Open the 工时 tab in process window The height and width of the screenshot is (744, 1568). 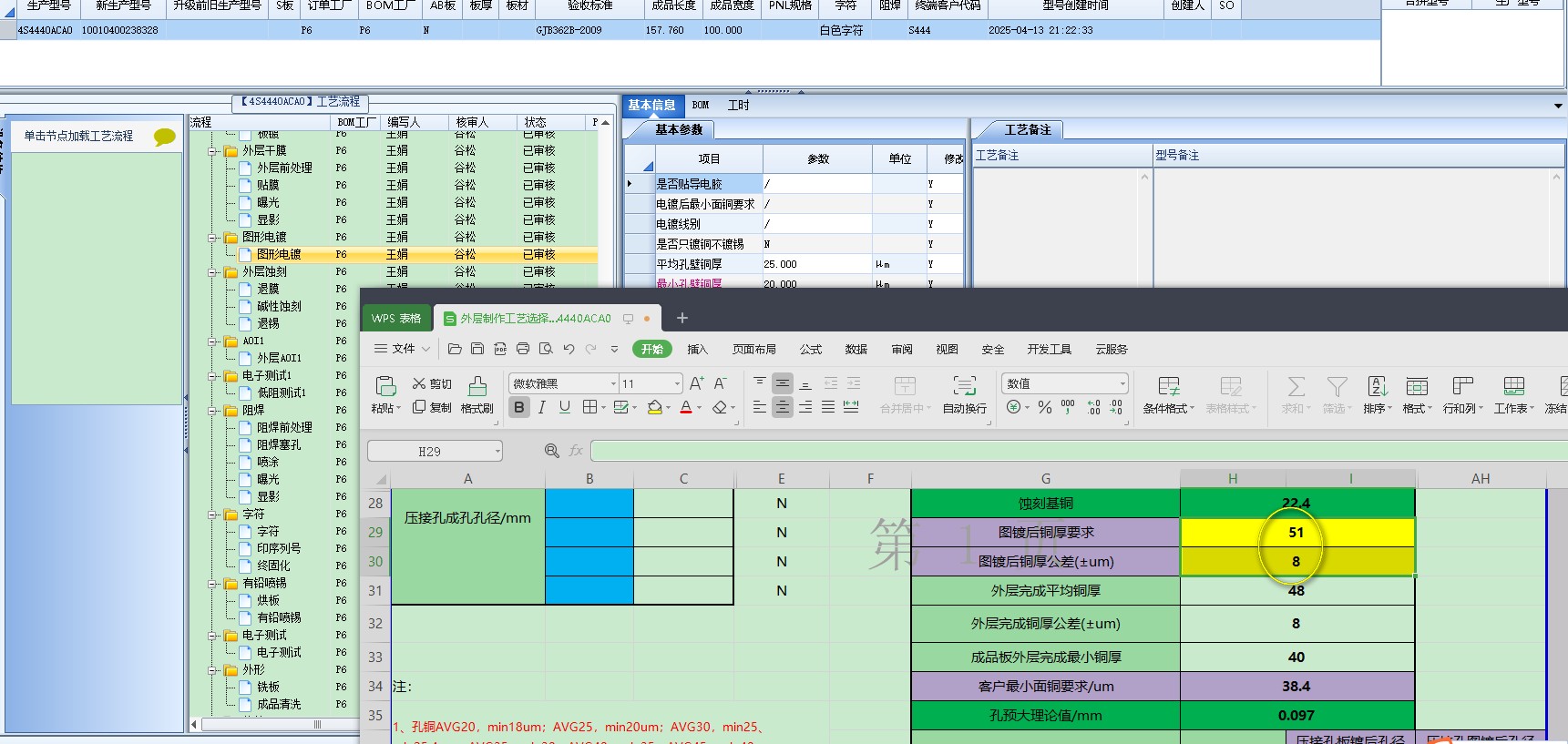(x=738, y=105)
